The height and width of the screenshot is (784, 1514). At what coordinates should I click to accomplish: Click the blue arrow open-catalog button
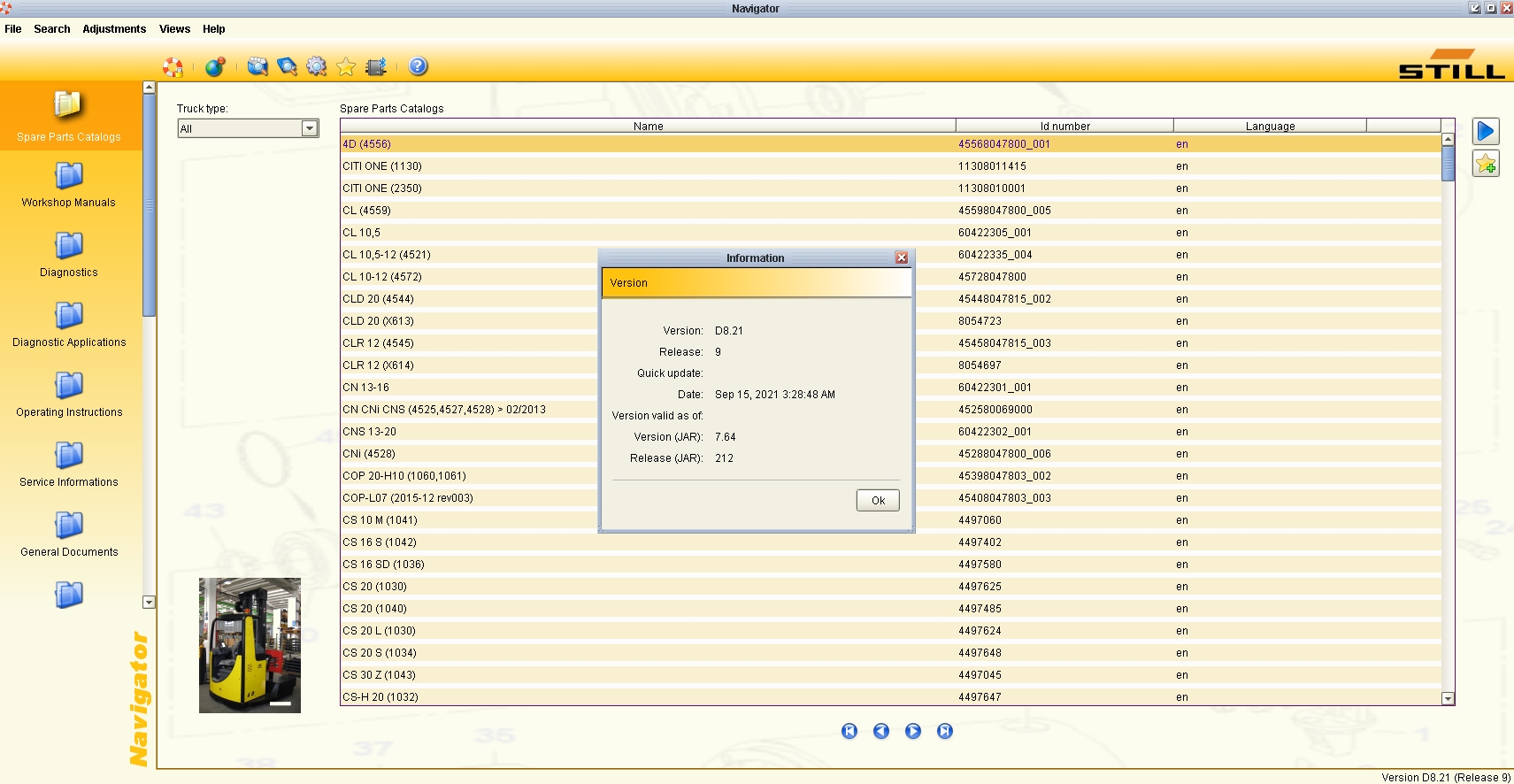point(1486,132)
